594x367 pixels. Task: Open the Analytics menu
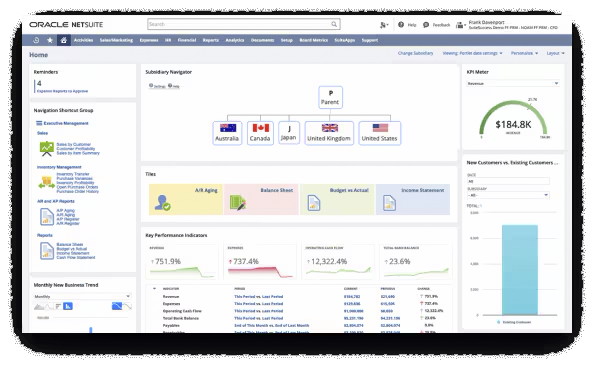click(235, 40)
